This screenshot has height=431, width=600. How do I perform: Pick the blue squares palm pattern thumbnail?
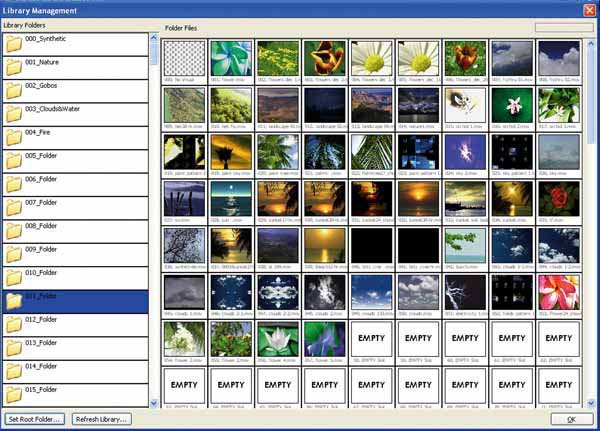tap(418, 152)
